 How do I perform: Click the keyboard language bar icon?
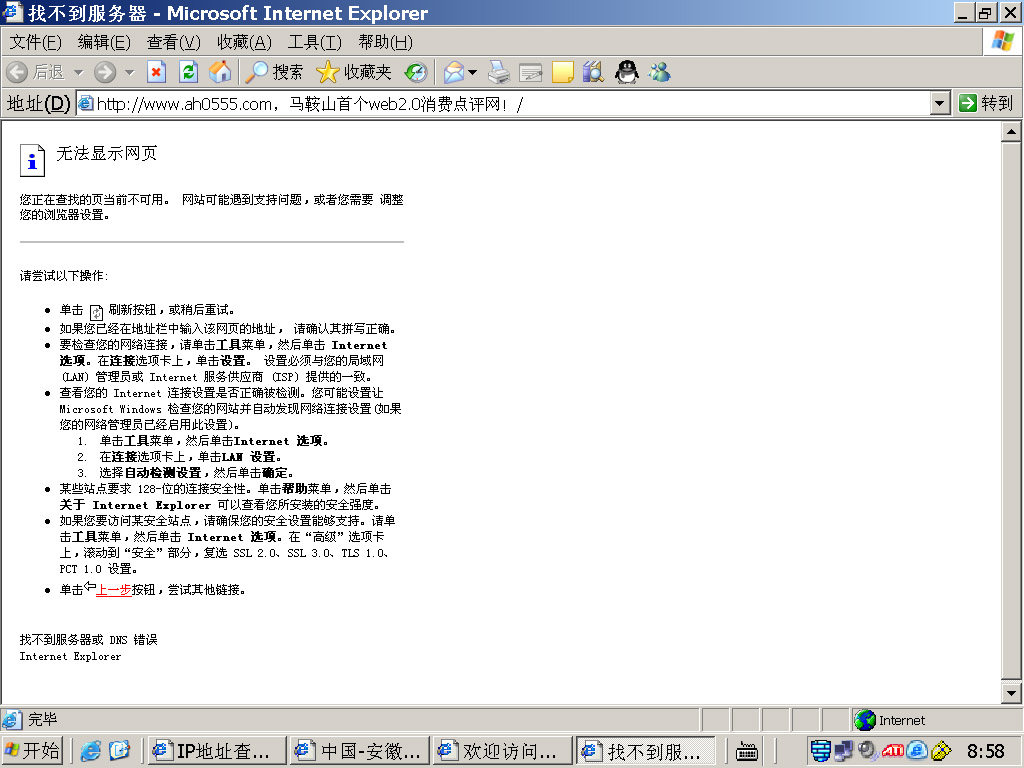746,752
